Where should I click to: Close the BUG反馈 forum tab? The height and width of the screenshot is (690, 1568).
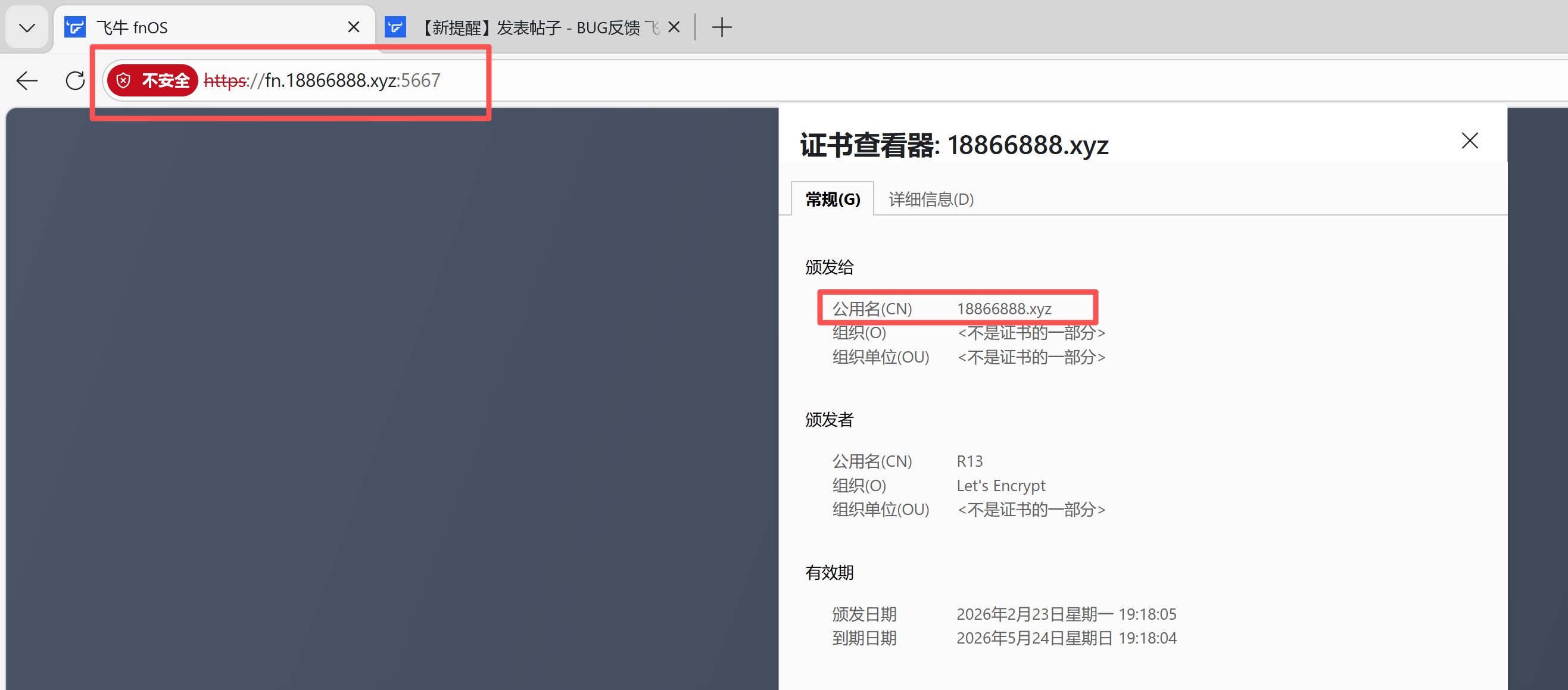point(673,27)
